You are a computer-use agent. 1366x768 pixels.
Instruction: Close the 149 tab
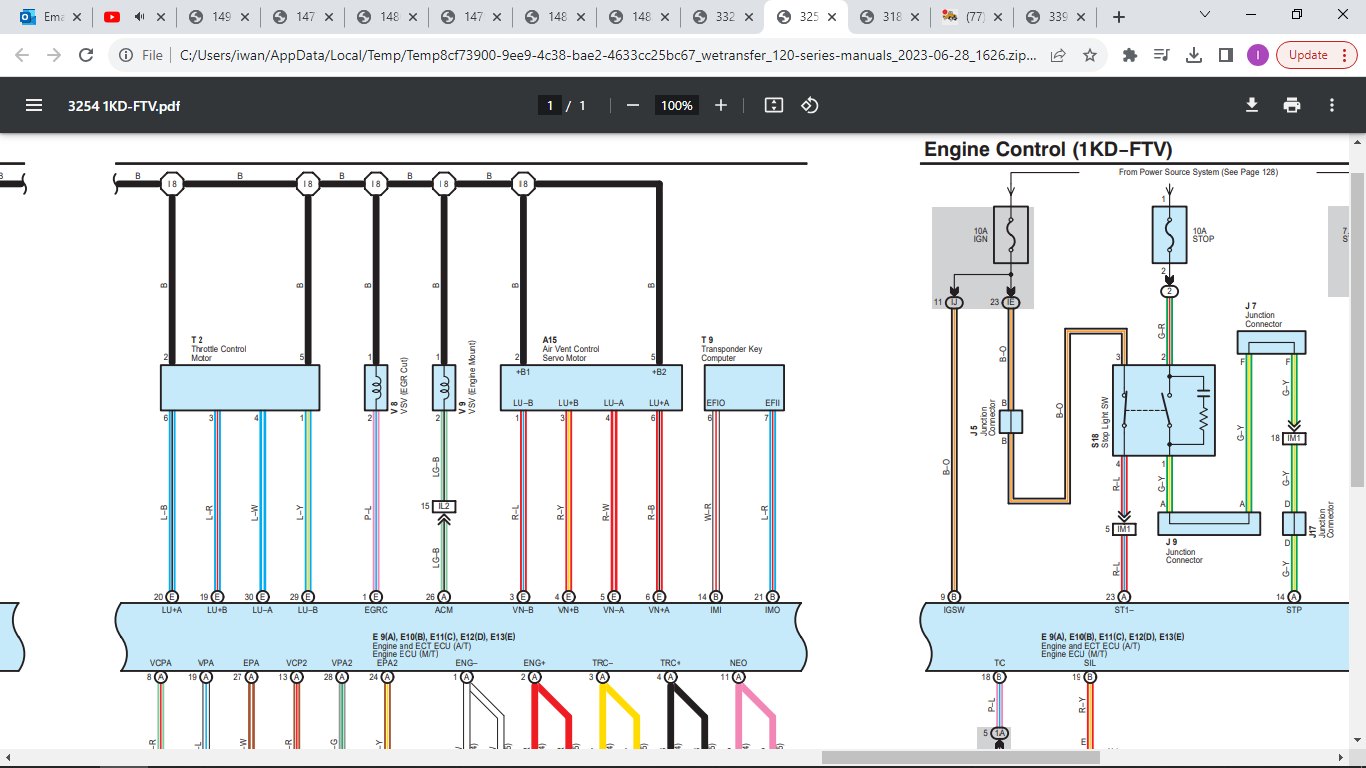pos(245,17)
